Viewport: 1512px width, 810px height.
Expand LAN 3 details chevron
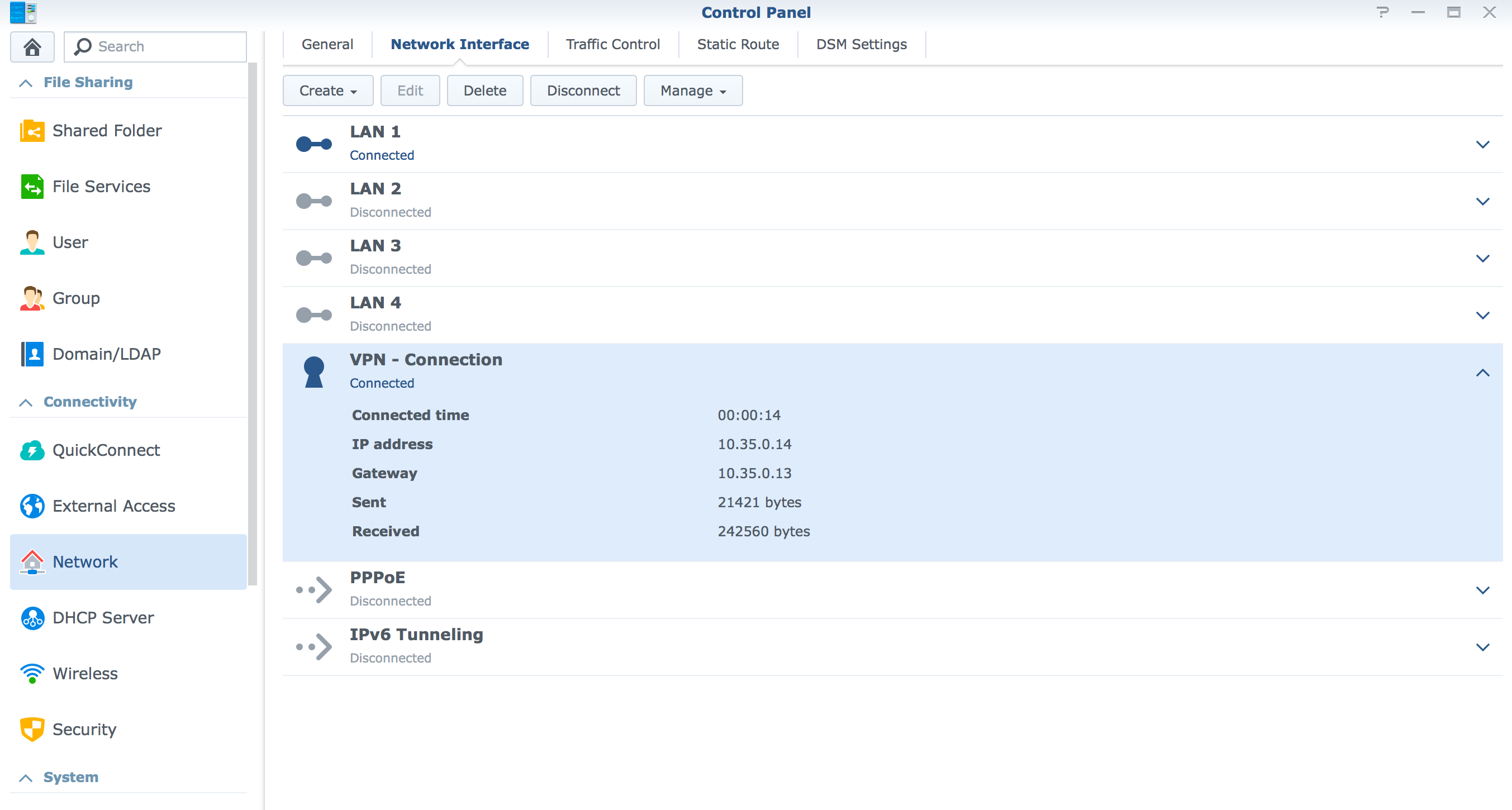[x=1482, y=258]
